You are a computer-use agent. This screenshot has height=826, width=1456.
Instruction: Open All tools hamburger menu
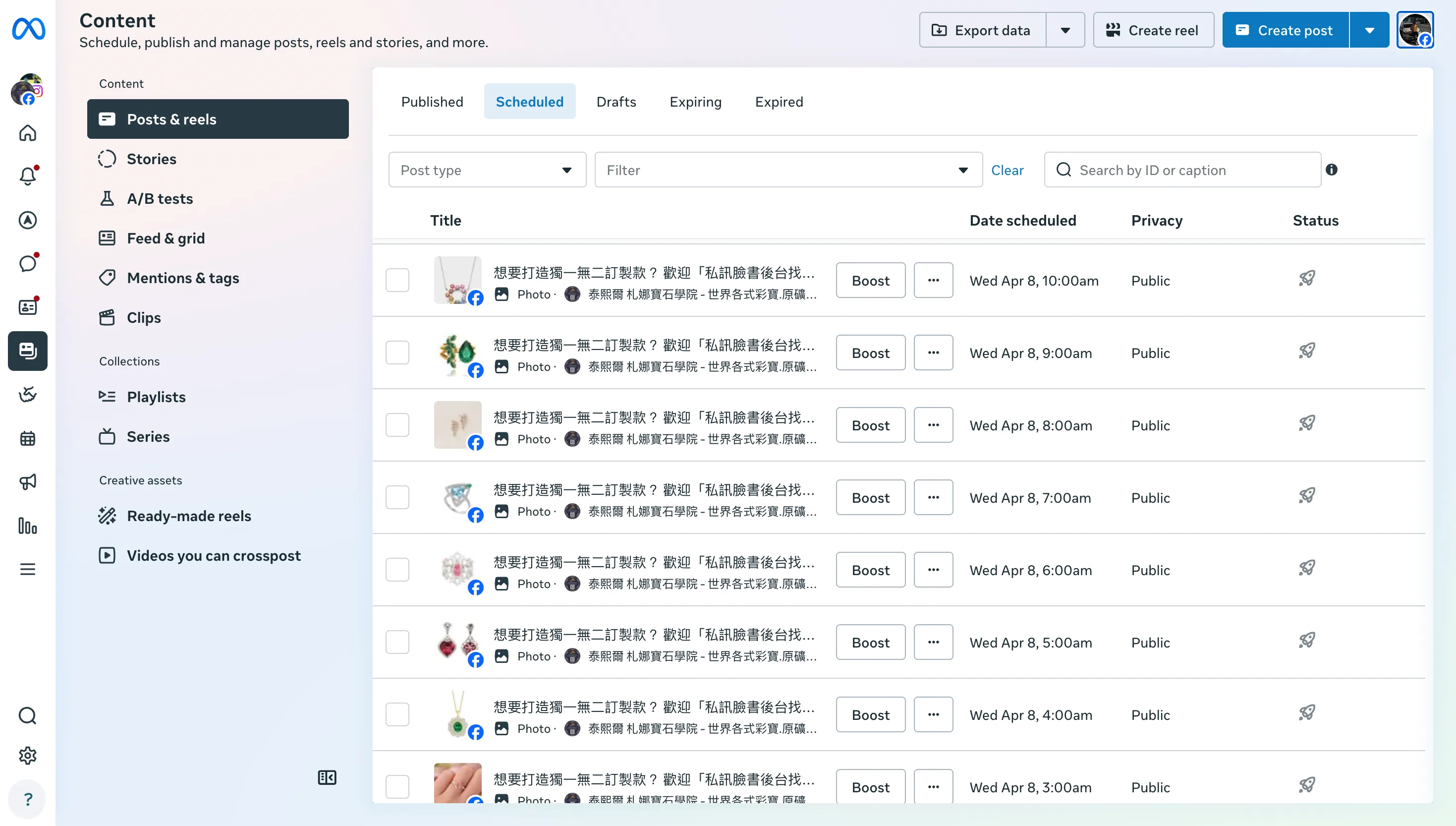[28, 569]
